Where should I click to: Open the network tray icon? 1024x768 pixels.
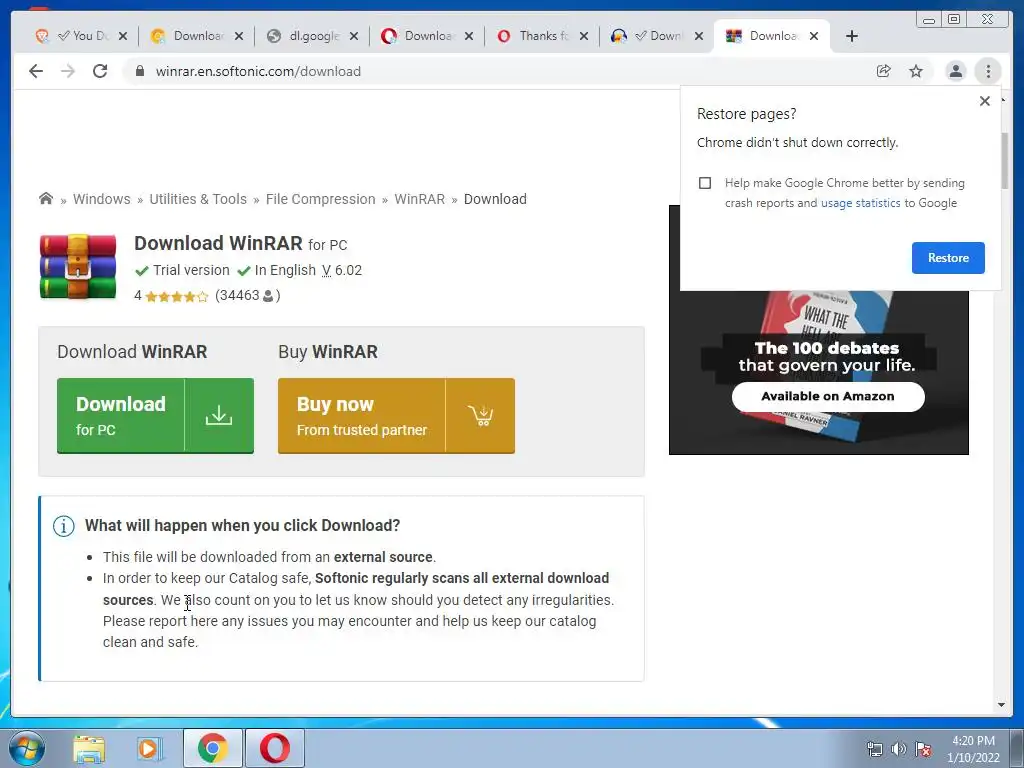tap(874, 749)
